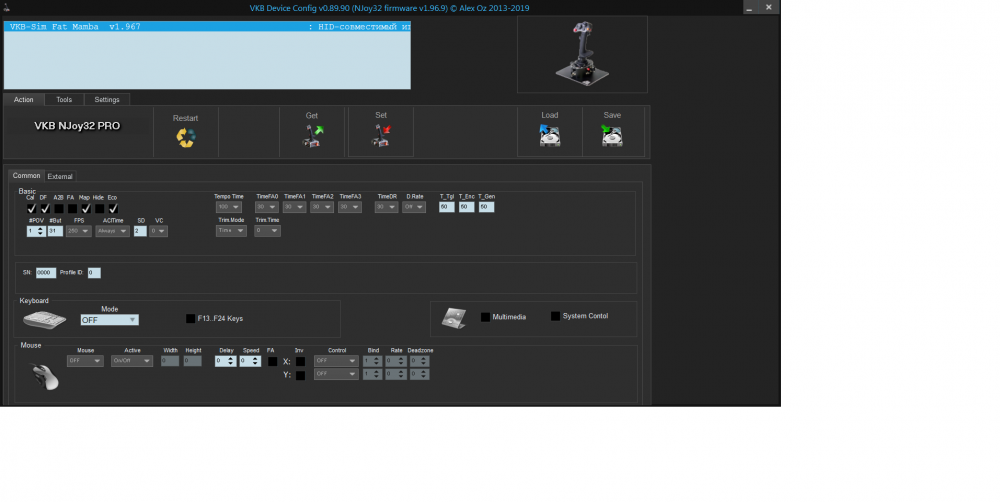Image resolution: width=1000 pixels, height=502 pixels.
Task: Open the TimeFA0 dropdown
Action: [267, 207]
